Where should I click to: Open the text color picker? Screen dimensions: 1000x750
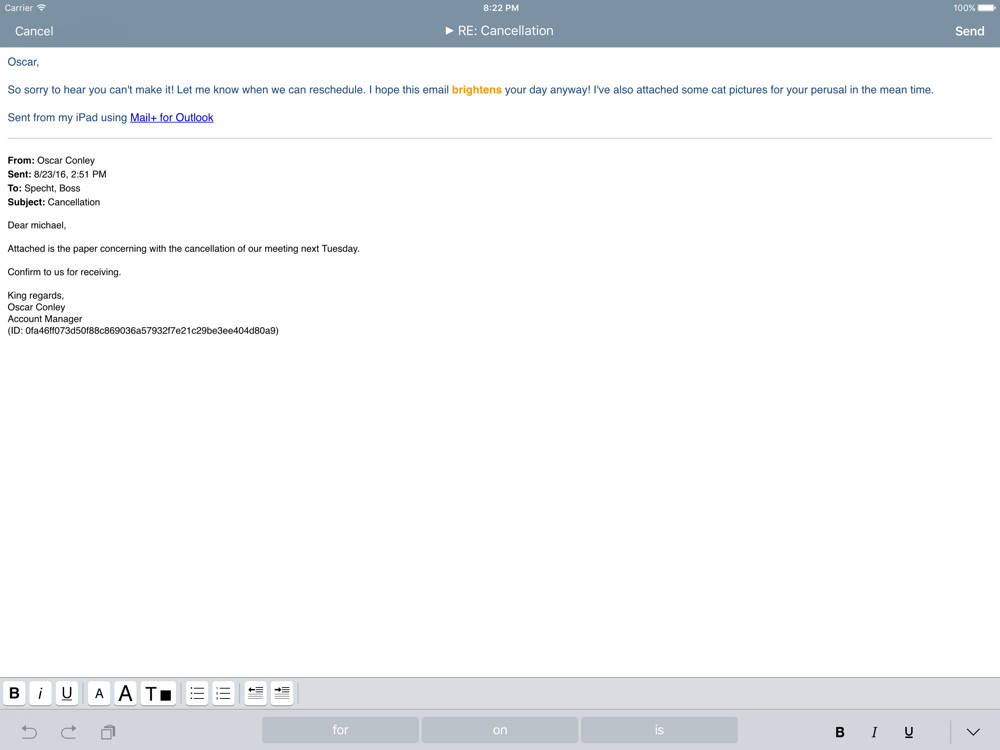tap(158, 693)
